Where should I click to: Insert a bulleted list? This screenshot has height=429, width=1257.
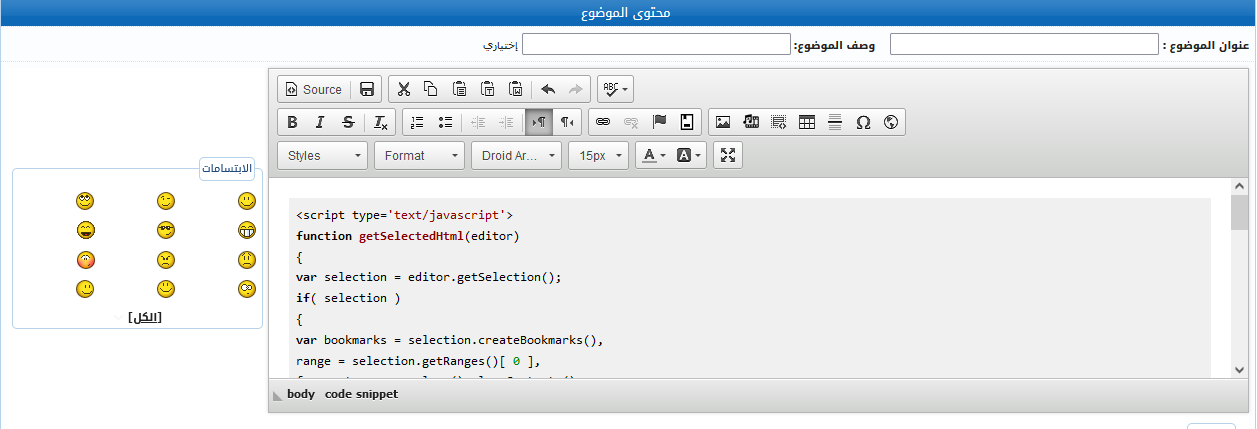[x=445, y=122]
